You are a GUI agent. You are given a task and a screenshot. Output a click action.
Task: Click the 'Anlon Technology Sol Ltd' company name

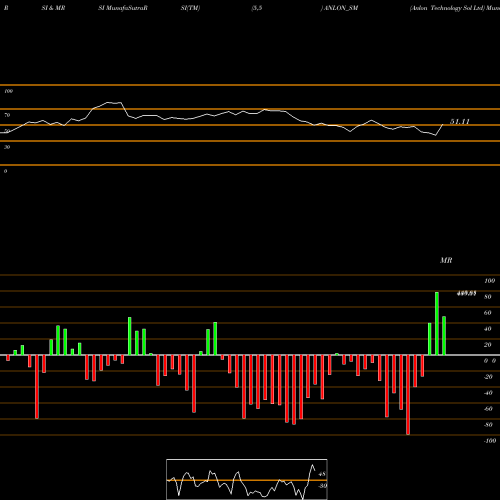(447, 8)
